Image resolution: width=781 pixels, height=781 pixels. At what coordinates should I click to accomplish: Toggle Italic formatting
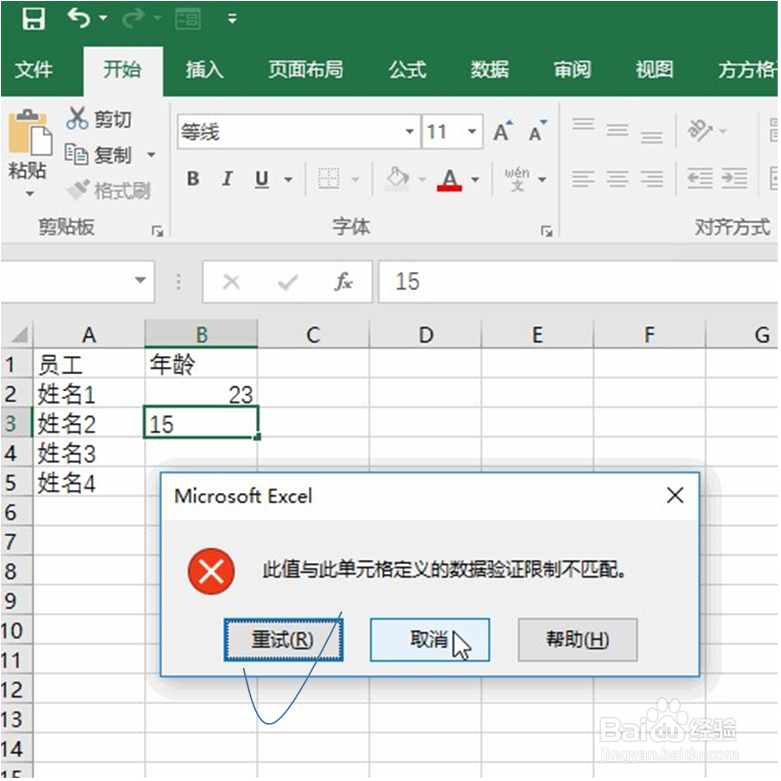coord(227,178)
